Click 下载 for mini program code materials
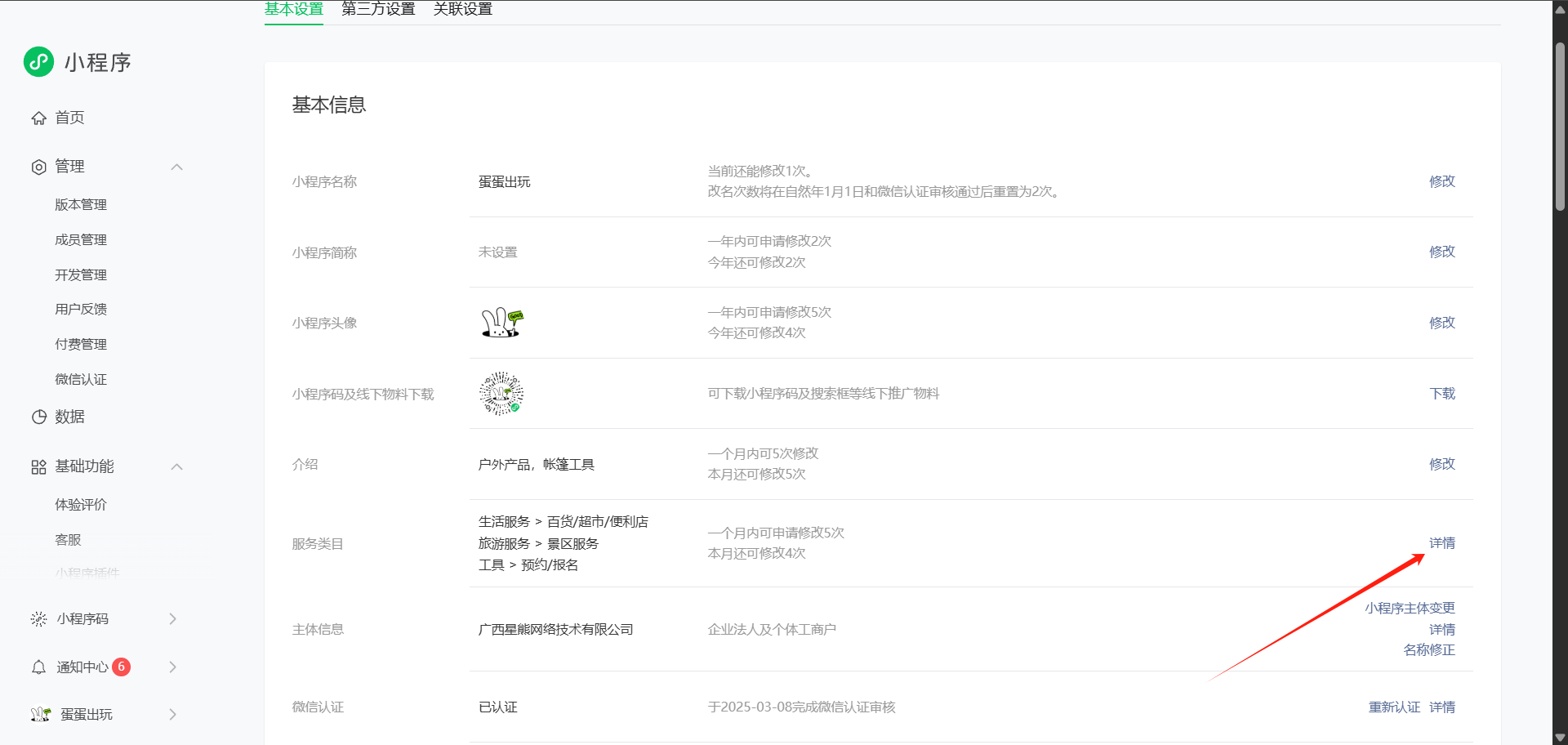Image resolution: width=1568 pixels, height=745 pixels. coord(1441,394)
